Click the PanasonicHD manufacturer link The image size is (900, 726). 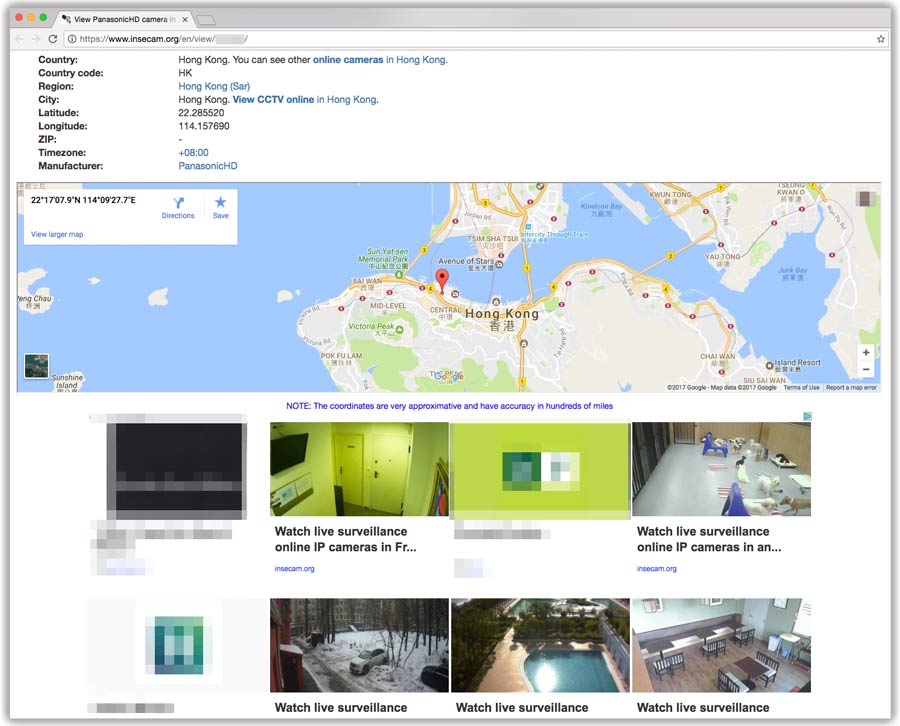208,166
